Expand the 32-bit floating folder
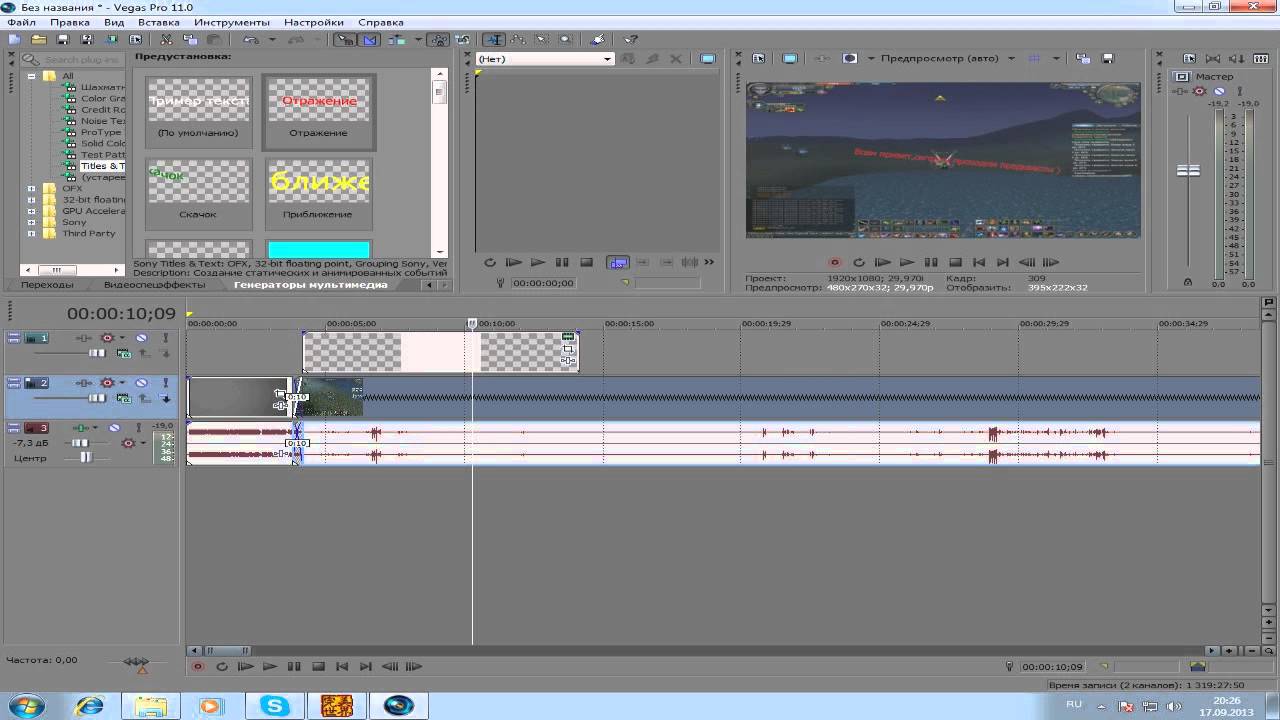Viewport: 1280px width, 720px height. point(32,199)
